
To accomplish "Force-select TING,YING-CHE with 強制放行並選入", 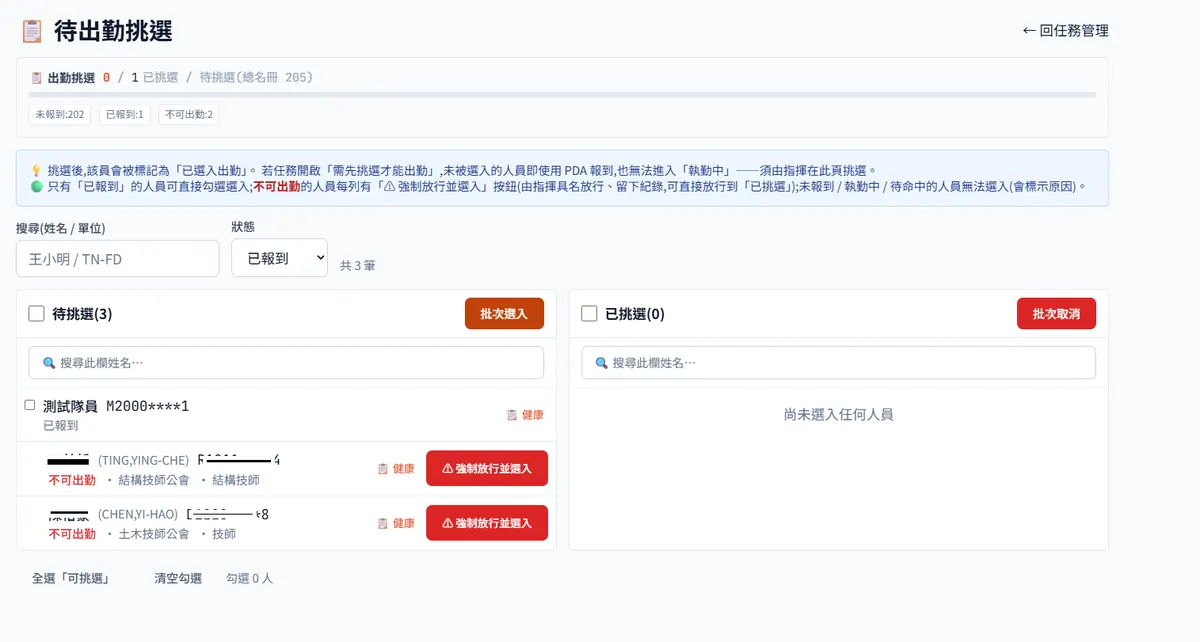I will tap(487, 468).
